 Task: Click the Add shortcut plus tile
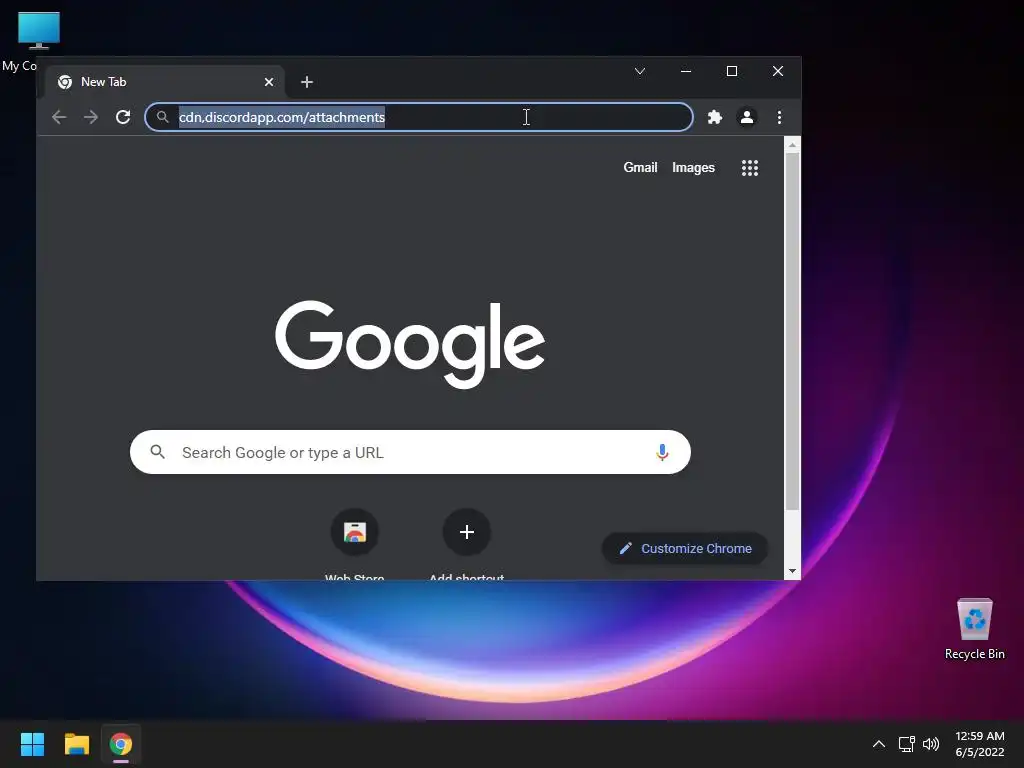tap(466, 532)
